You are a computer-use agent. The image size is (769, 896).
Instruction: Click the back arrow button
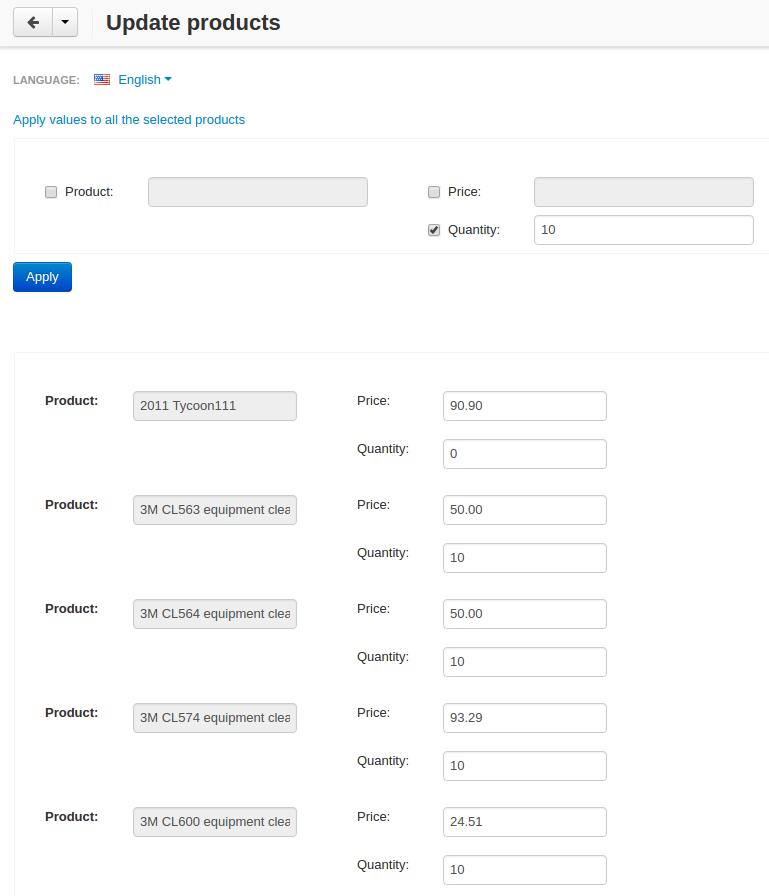pos(33,22)
